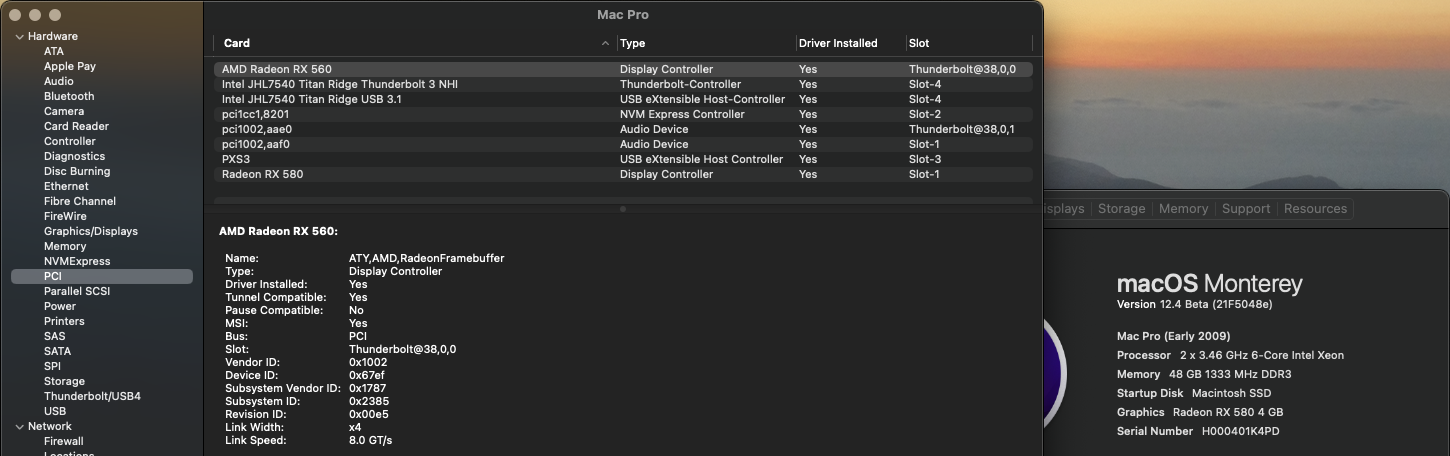This screenshot has height=456, width=1450.
Task: Open Storage under Hardware sidebar
Action: 64,381
